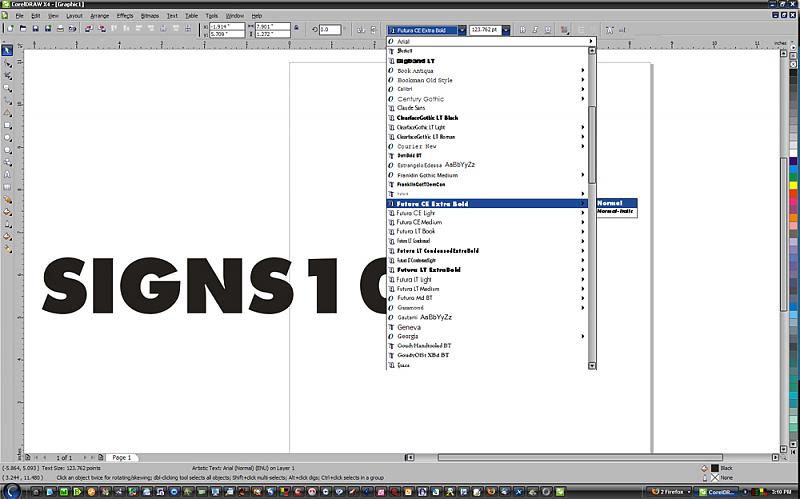Toggle Italic text formatting
Viewport: 800px width, 499px height.
[x=535, y=30]
